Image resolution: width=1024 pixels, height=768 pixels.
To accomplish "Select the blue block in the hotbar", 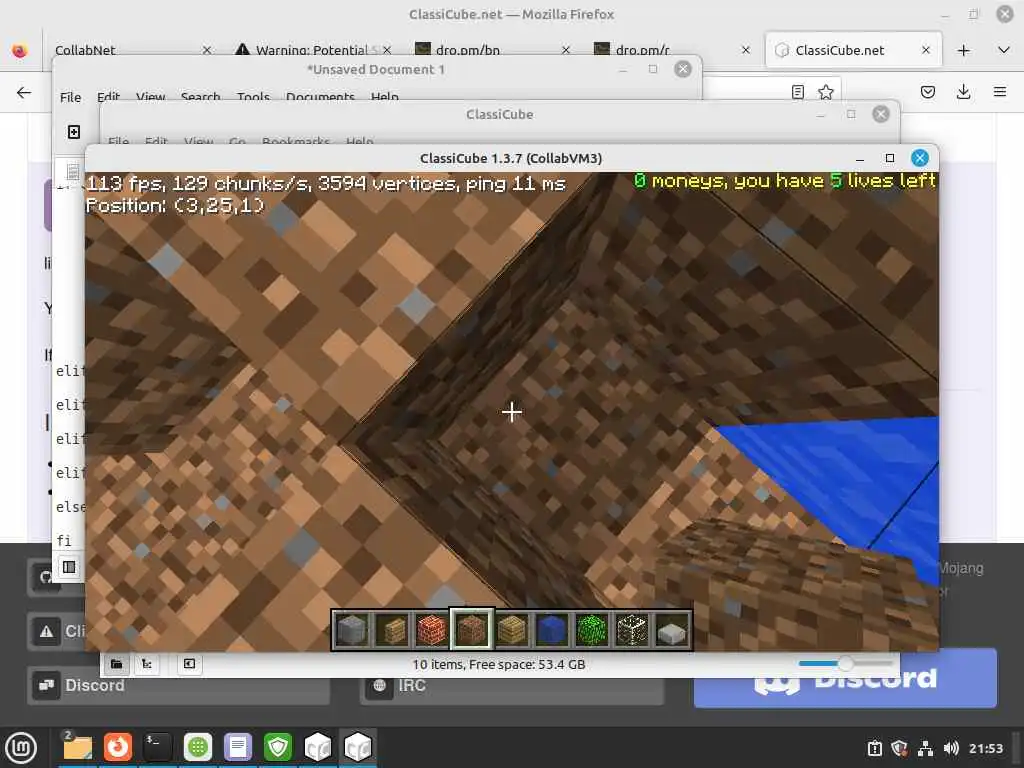I will click(x=552, y=630).
